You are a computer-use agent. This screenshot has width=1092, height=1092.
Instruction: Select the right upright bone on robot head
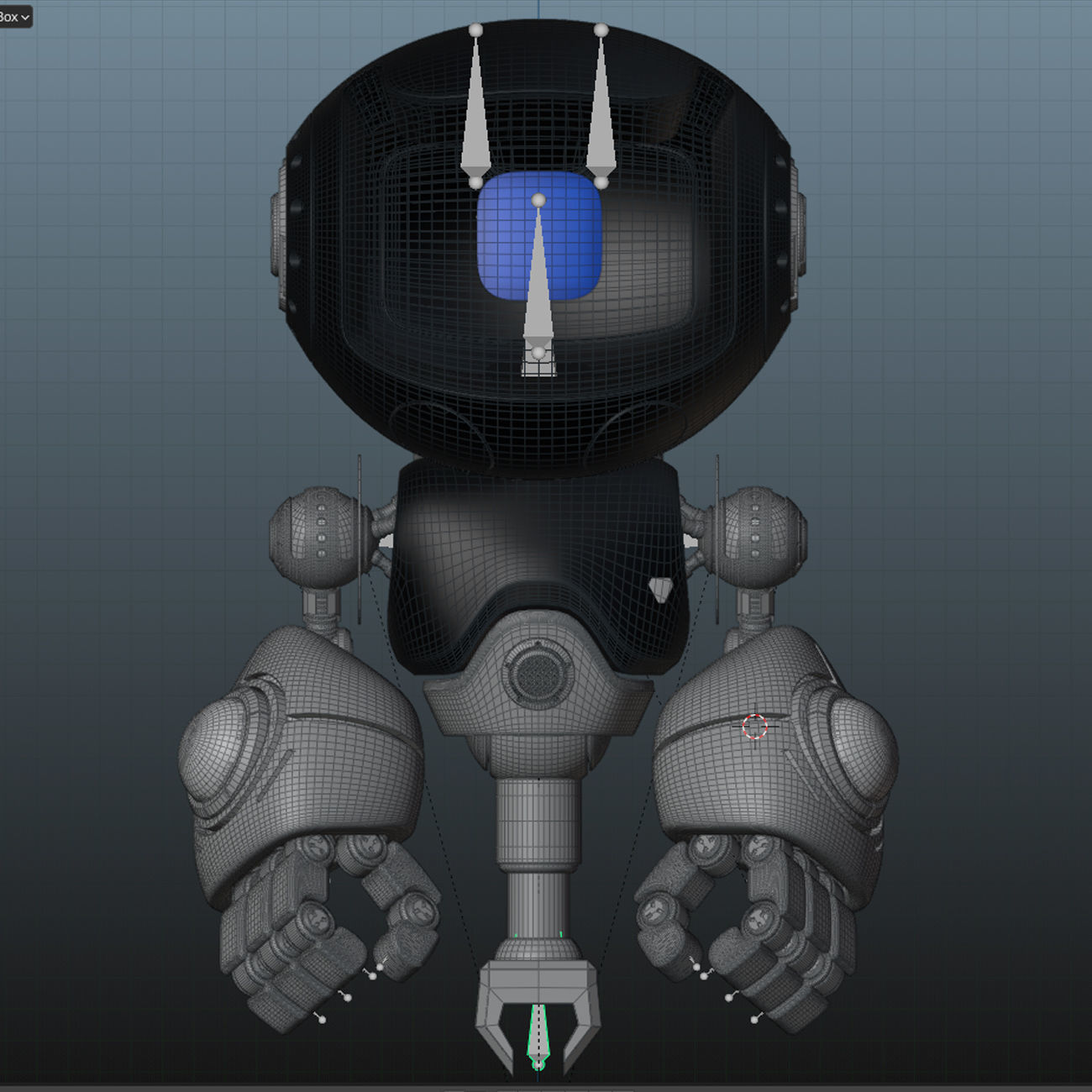pos(601,106)
